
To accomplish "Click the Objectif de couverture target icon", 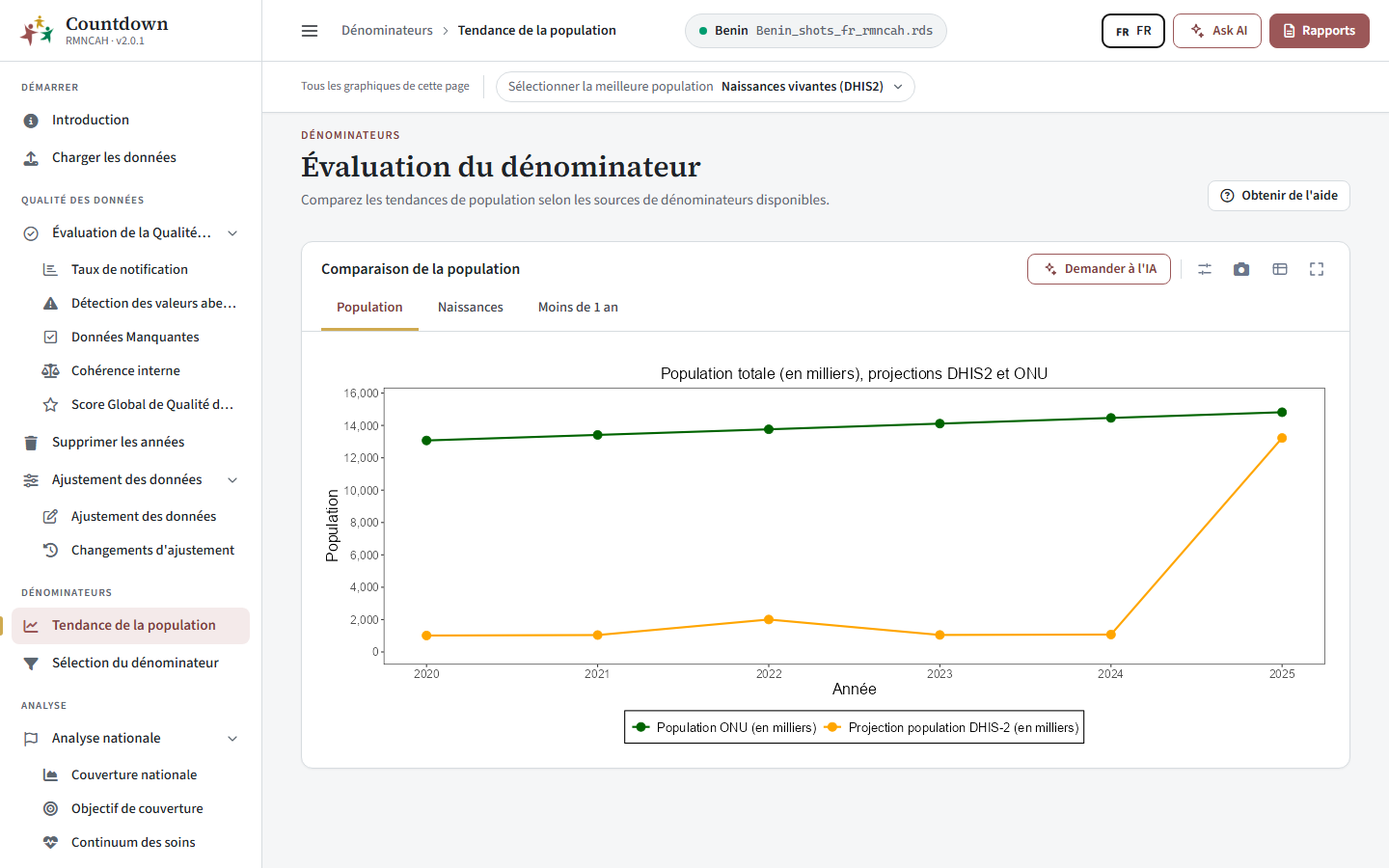I will tap(50, 809).
